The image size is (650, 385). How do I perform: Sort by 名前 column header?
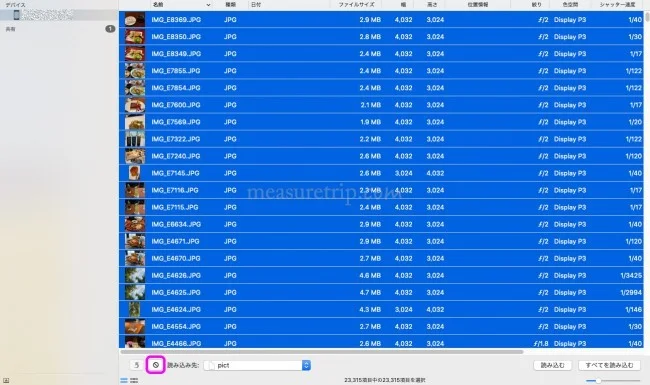[158, 5]
